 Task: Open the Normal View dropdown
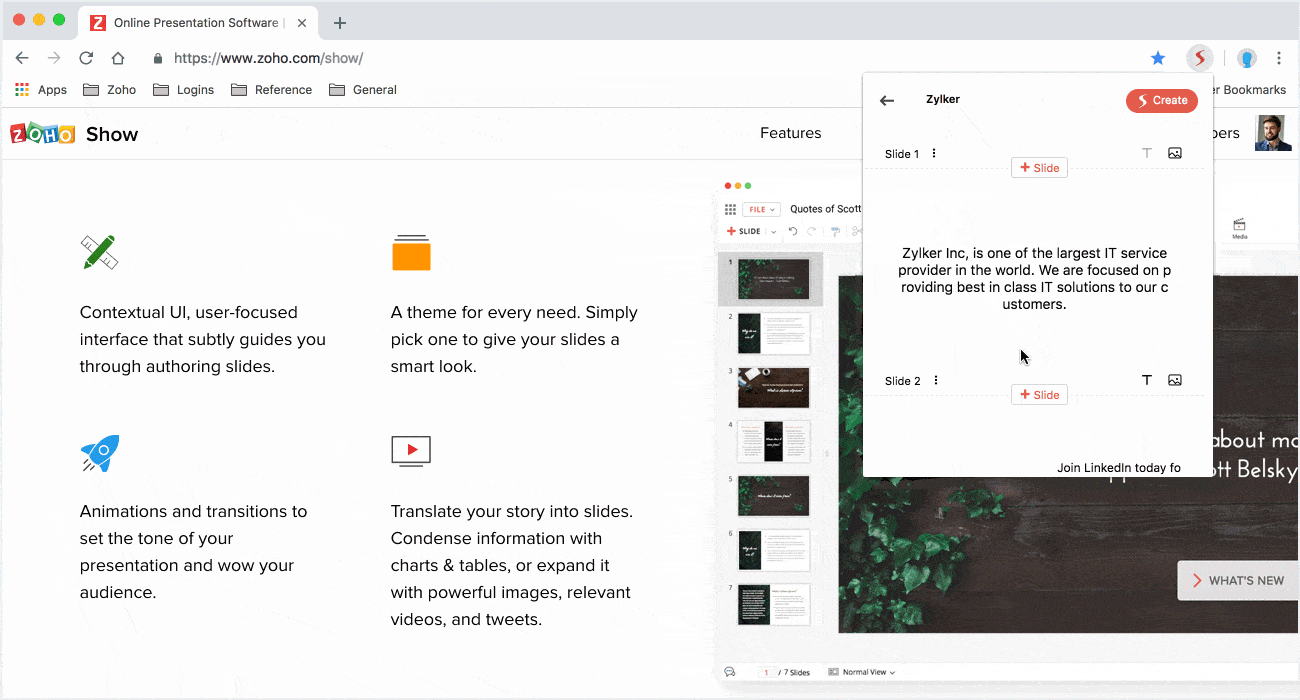(x=861, y=672)
